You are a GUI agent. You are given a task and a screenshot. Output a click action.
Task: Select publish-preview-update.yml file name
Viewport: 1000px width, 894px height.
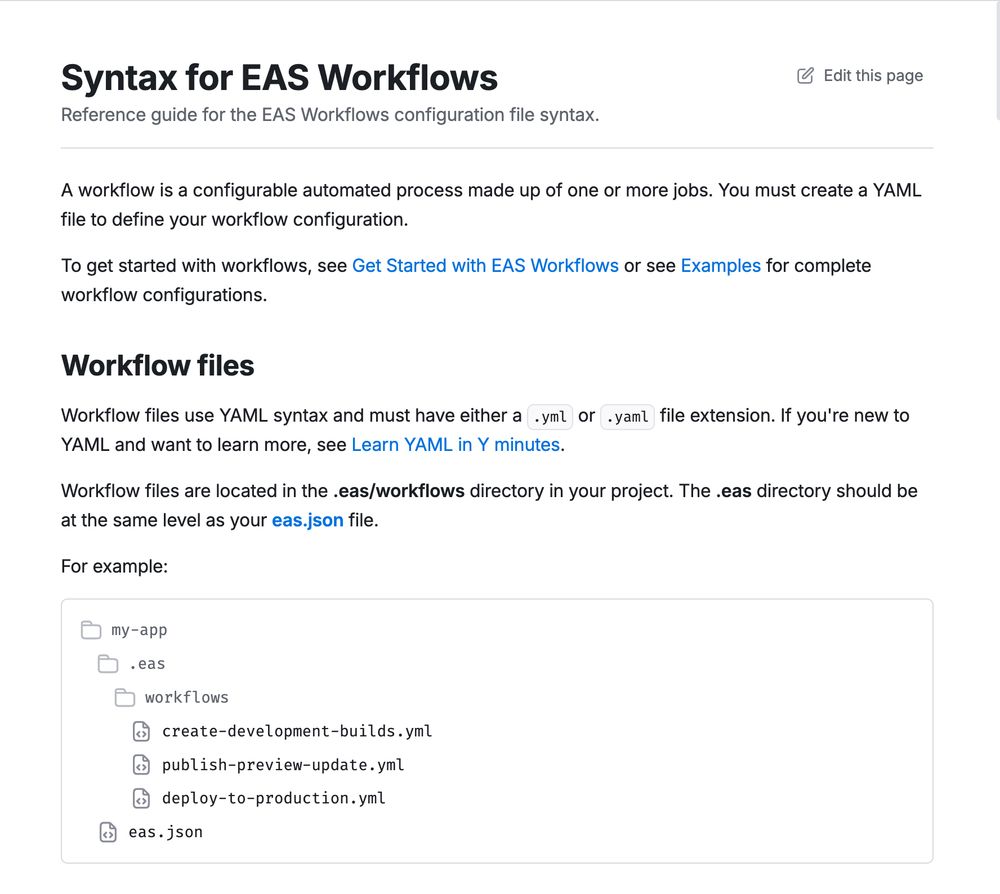[283, 765]
